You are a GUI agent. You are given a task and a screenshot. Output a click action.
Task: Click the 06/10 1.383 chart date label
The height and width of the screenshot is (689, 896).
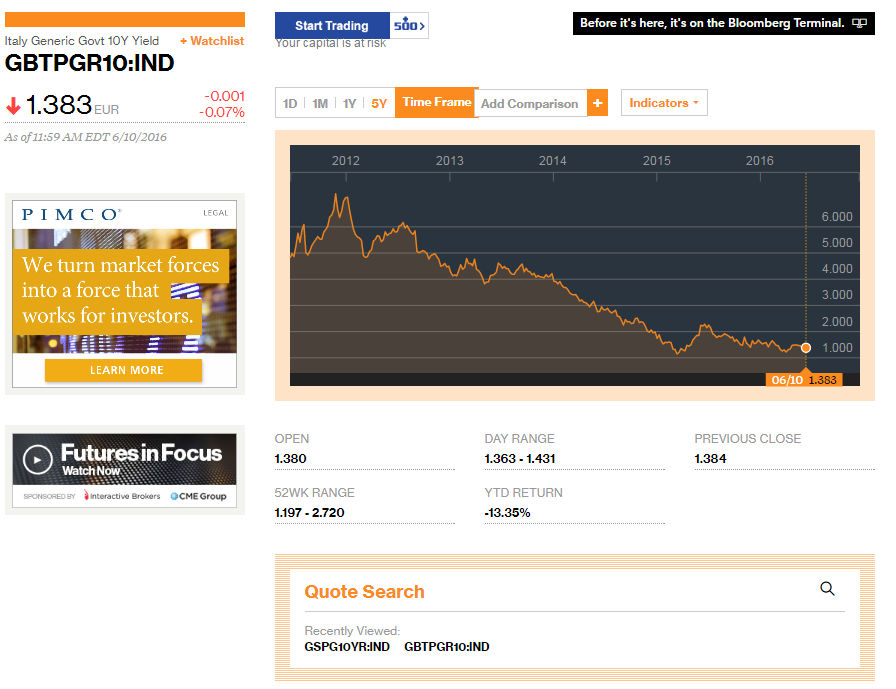tap(803, 380)
